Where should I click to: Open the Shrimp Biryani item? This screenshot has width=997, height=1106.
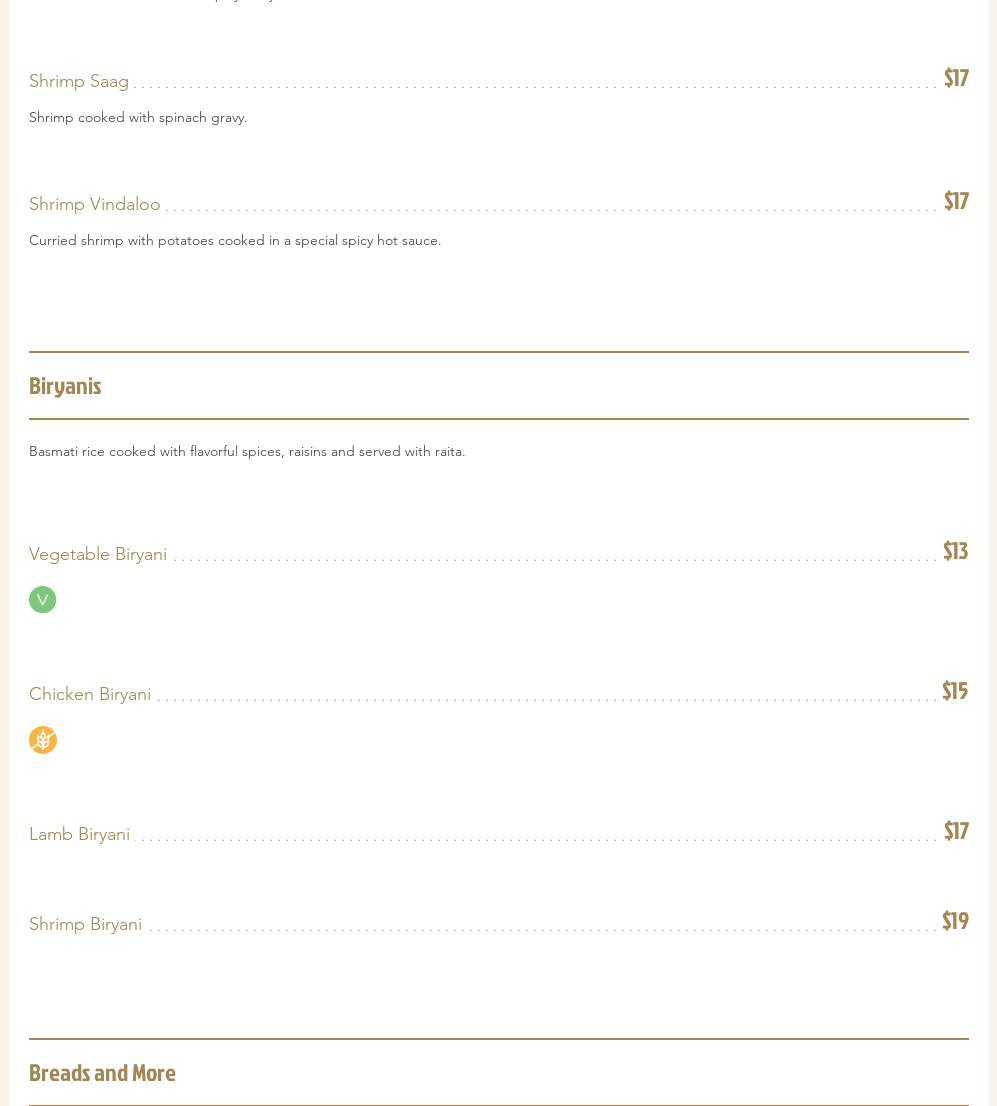[86, 924]
